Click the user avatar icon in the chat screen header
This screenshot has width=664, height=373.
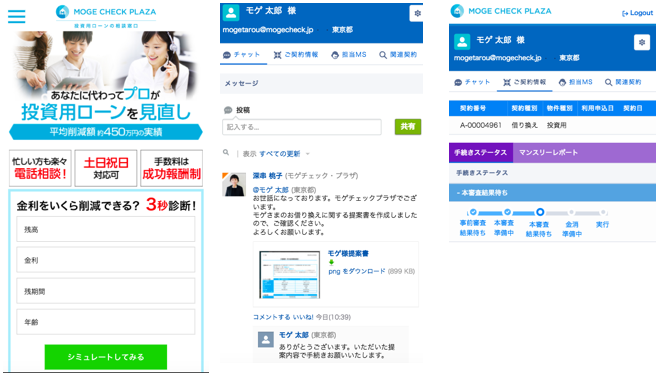[x=231, y=12]
